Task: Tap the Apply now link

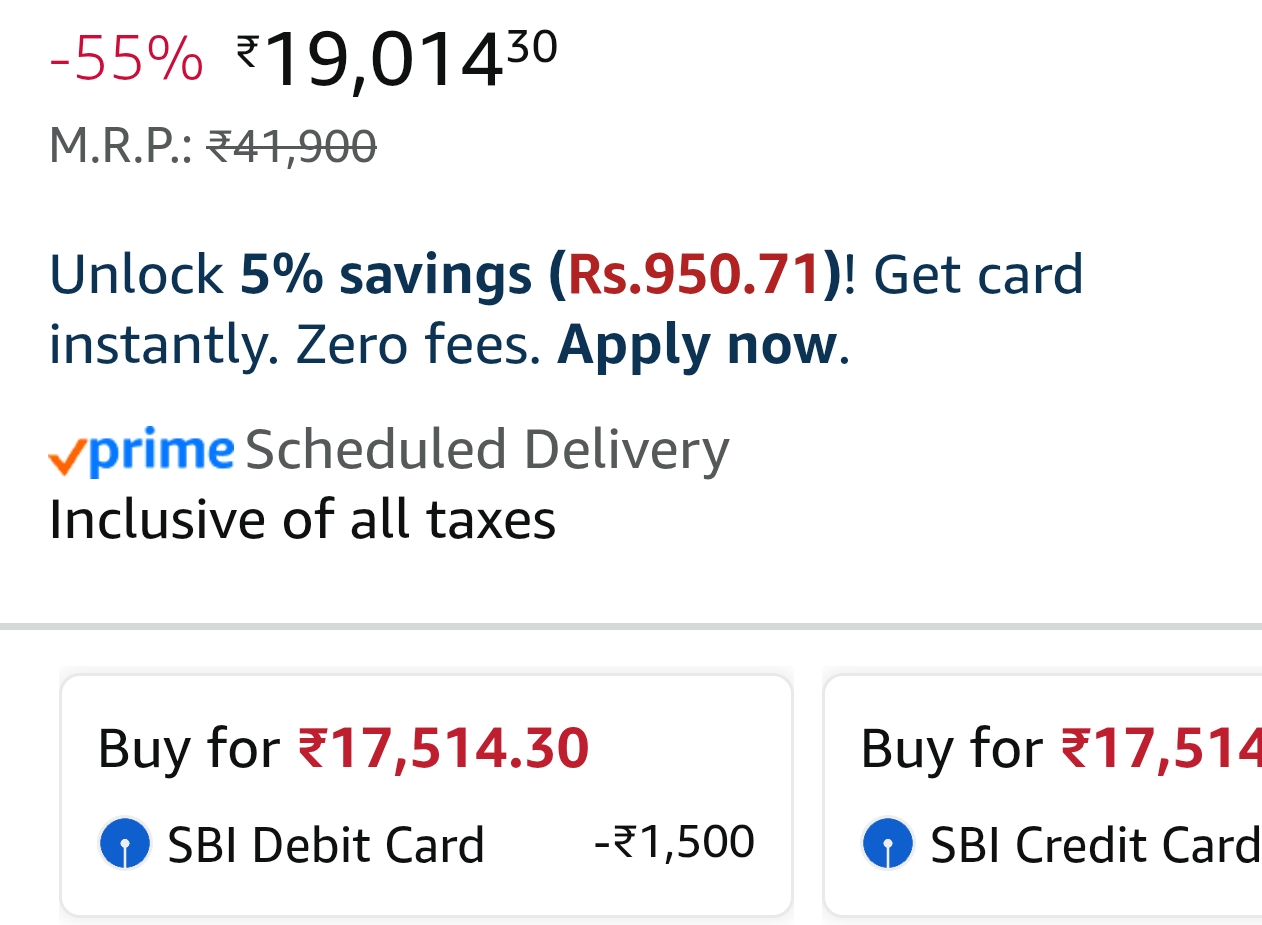Action: (696, 345)
